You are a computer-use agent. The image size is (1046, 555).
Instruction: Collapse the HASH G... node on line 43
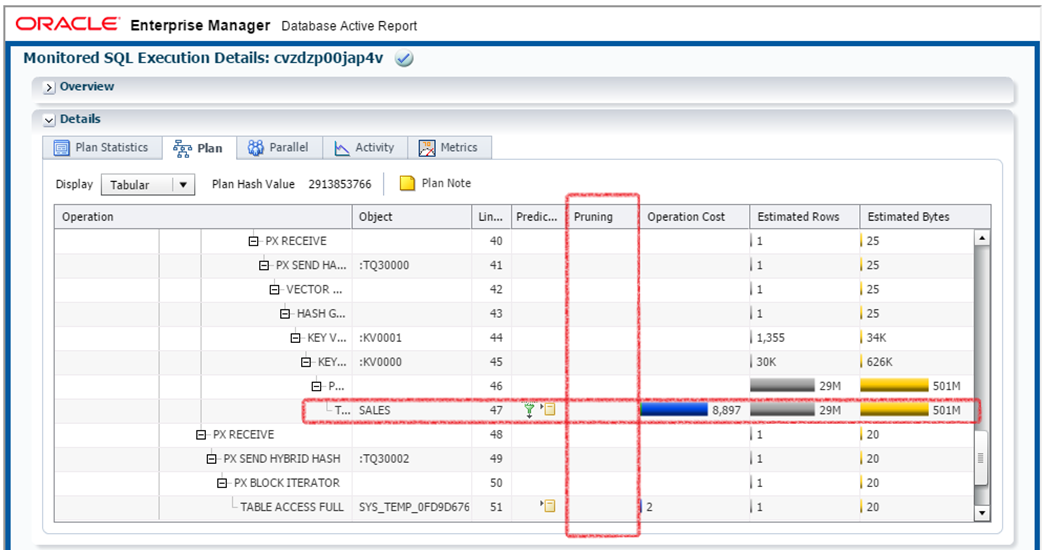click(x=285, y=314)
